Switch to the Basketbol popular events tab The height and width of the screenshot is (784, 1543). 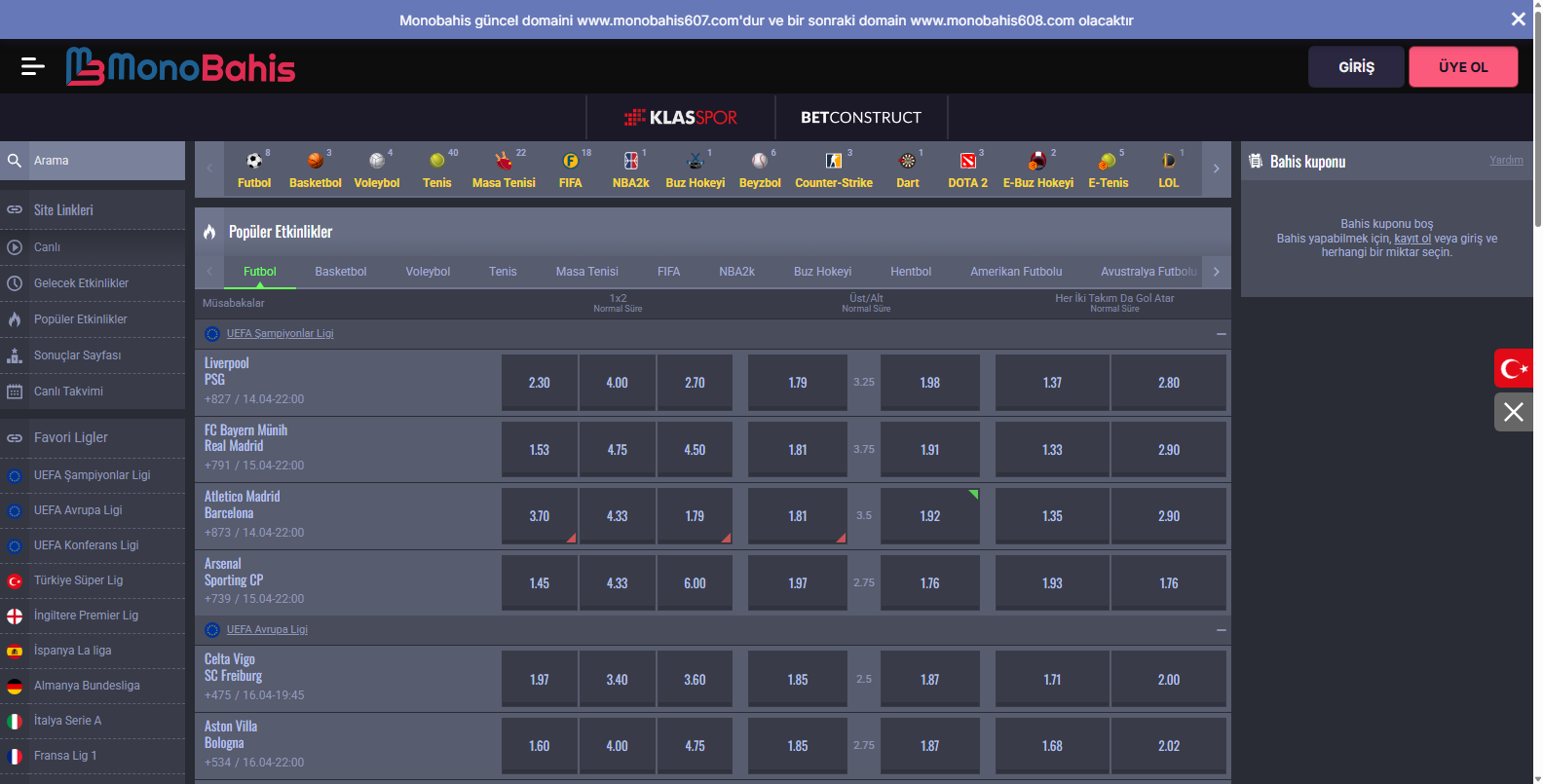click(x=341, y=272)
